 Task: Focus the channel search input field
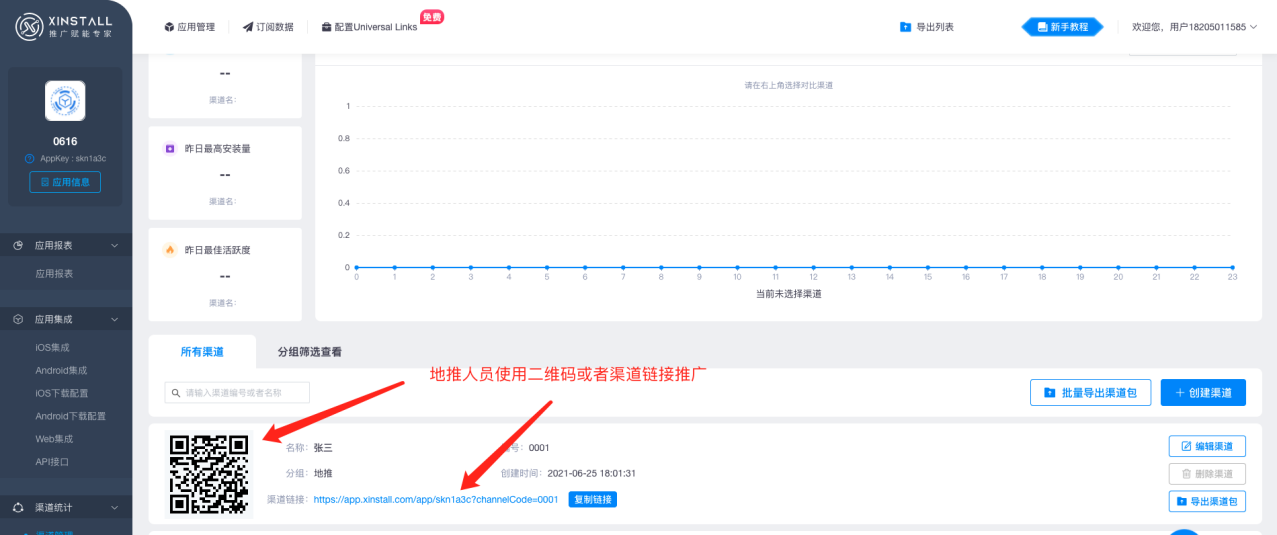(237, 393)
